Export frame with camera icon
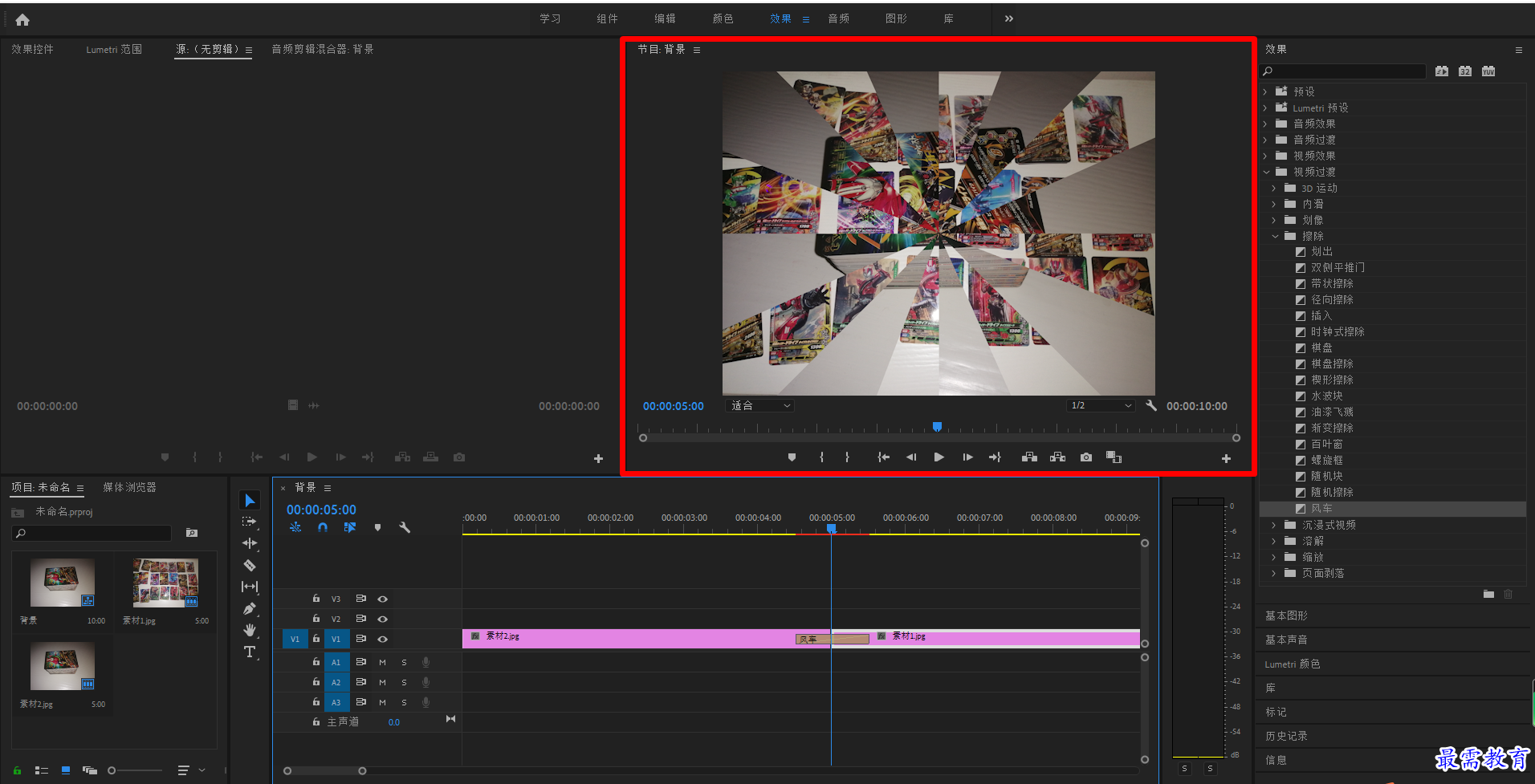This screenshot has width=1535, height=784. 1086,457
